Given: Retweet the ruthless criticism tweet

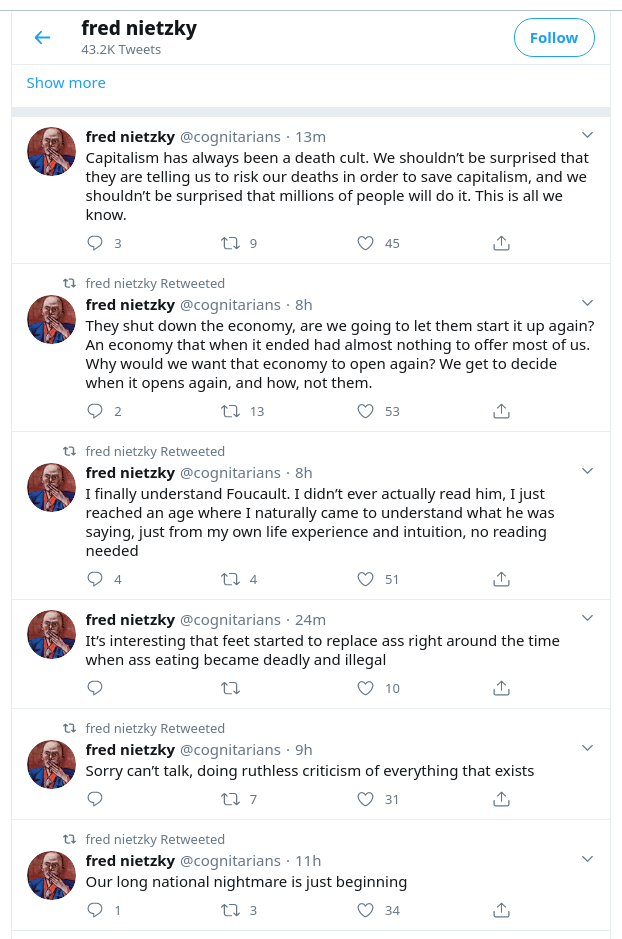Looking at the screenshot, I should (x=230, y=799).
